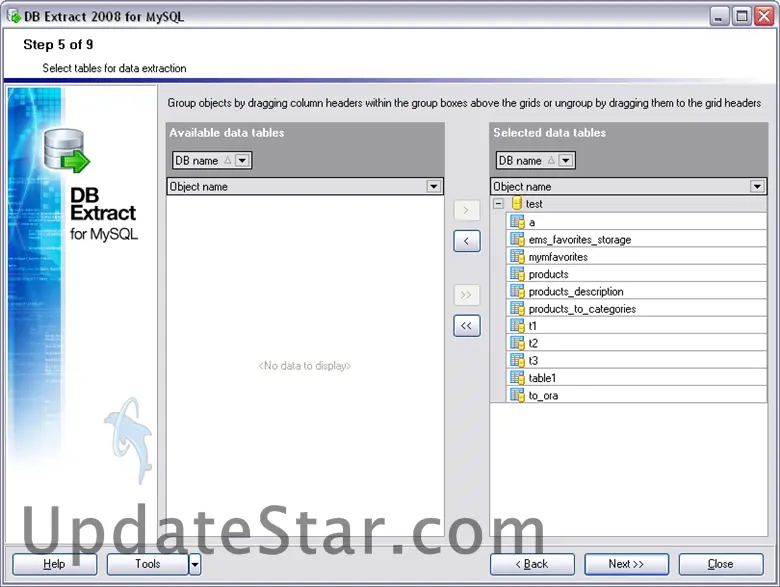780x587 pixels.
Task: Click the Close button at bottom
Action: point(721,564)
